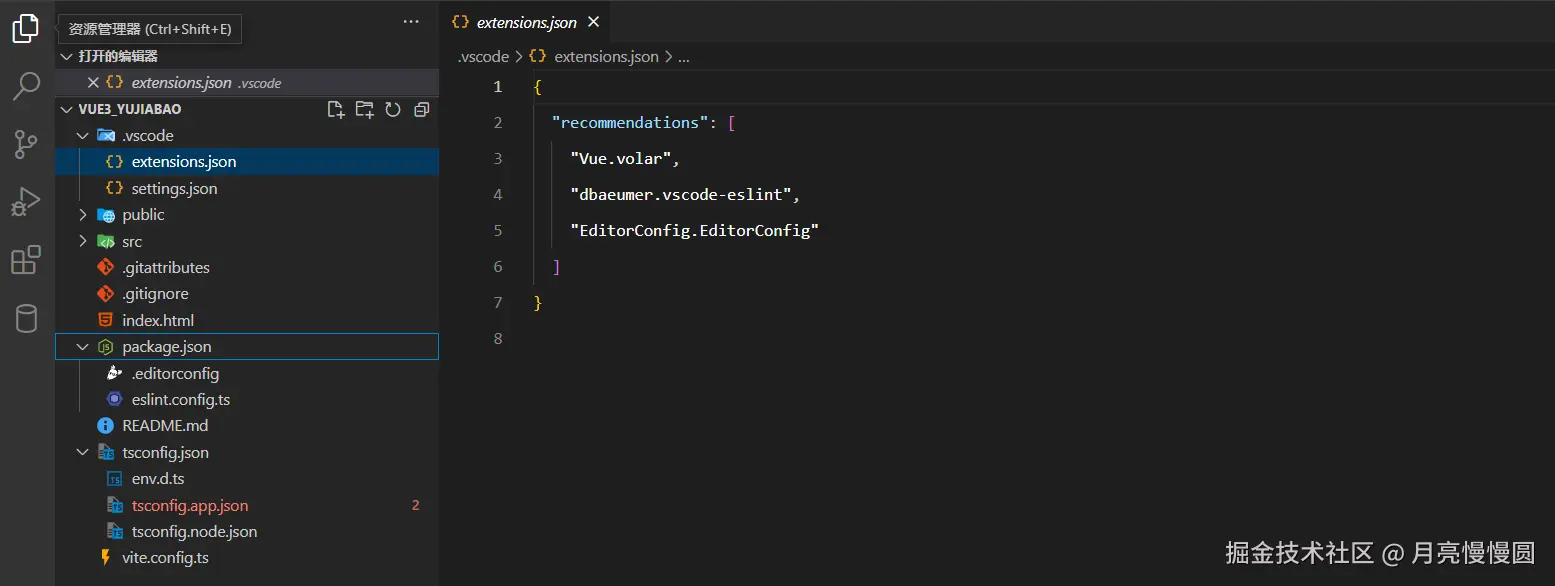1555x586 pixels.
Task: Click the New File icon in explorer header
Action: tap(336, 110)
